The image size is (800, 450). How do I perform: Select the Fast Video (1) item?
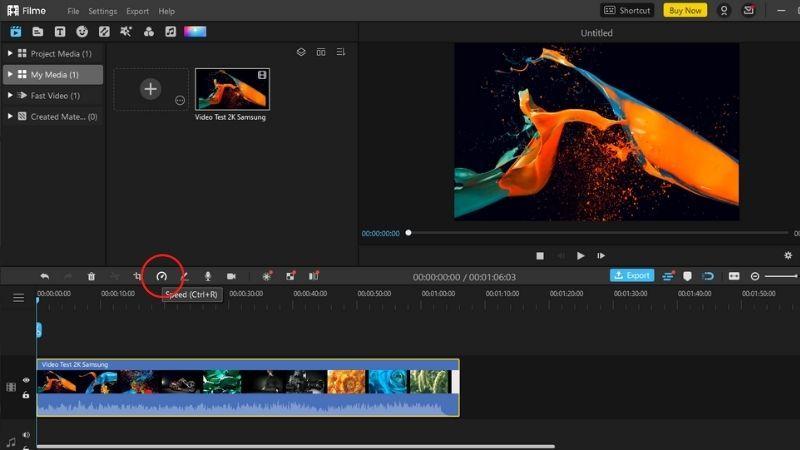tap(53, 95)
